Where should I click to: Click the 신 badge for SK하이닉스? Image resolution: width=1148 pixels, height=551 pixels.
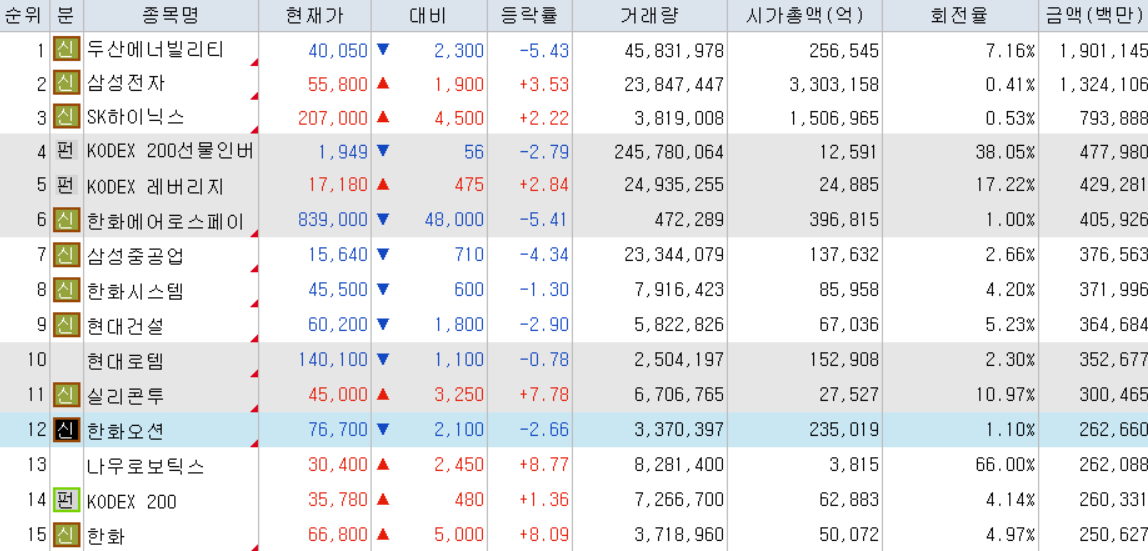coord(66,116)
